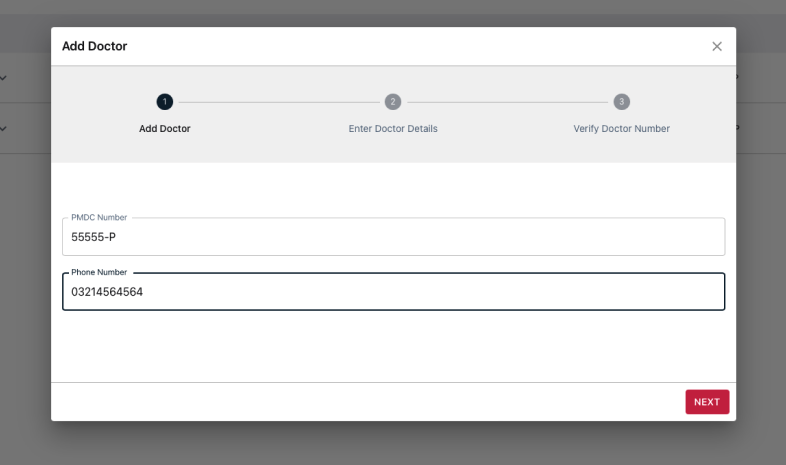Go to the Verify Doctor Number step
The height and width of the screenshot is (465, 786).
[x=622, y=129]
